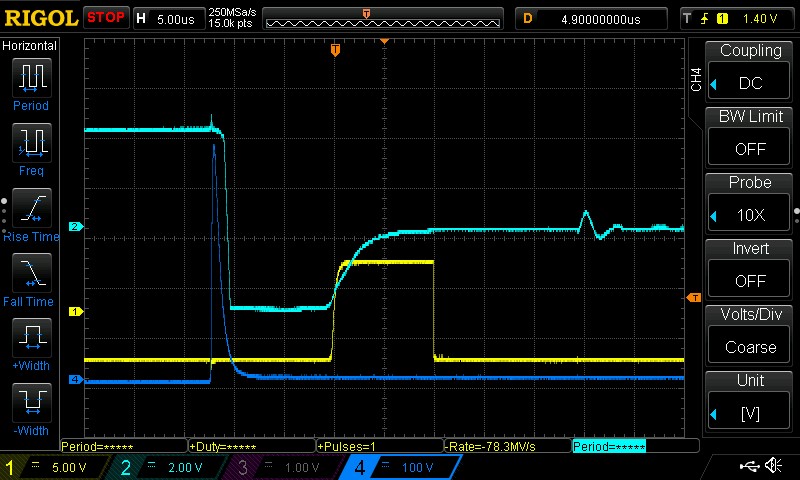Select channel 4 tab at 100 V
The height and width of the screenshot is (480, 800).
click(398, 467)
